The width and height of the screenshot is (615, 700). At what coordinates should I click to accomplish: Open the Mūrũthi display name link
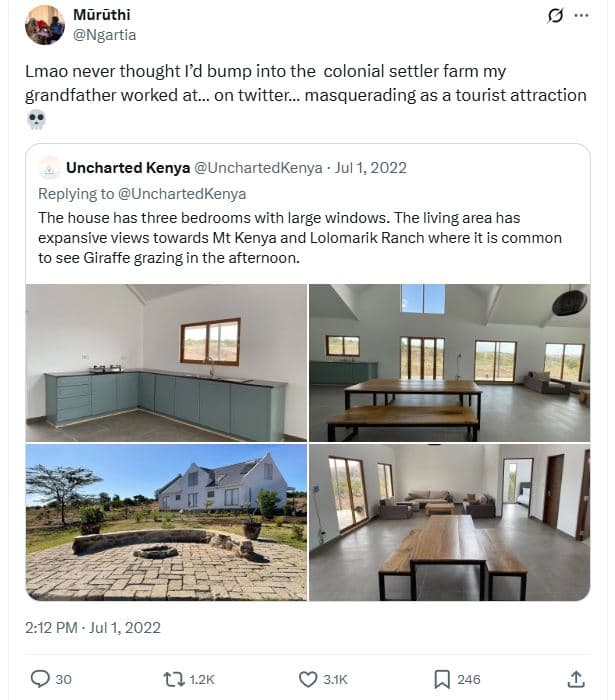pos(102,15)
